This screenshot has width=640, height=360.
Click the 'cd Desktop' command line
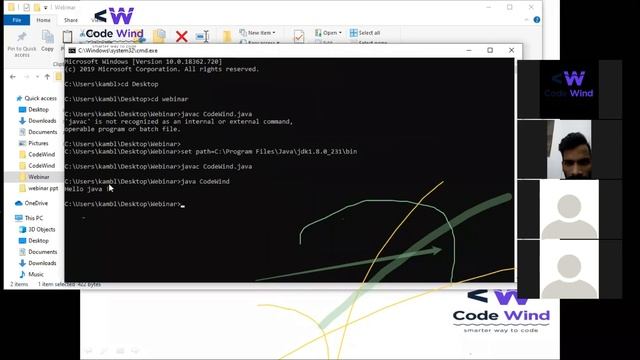(x=111, y=84)
